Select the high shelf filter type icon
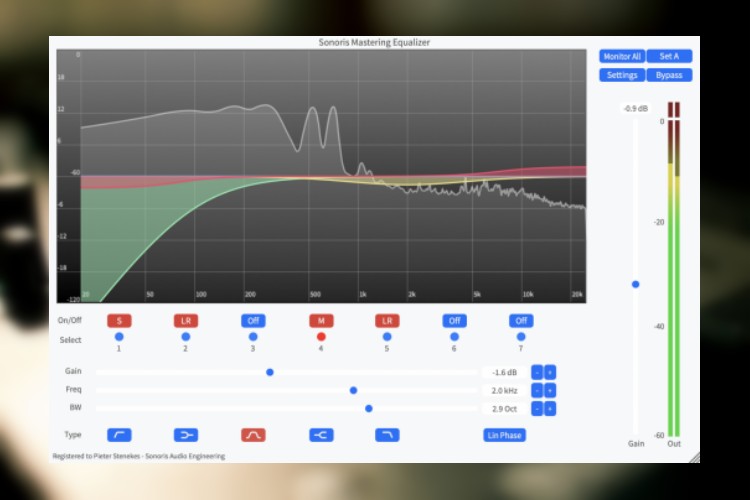Screen dimensions: 750x500 pos(321,435)
